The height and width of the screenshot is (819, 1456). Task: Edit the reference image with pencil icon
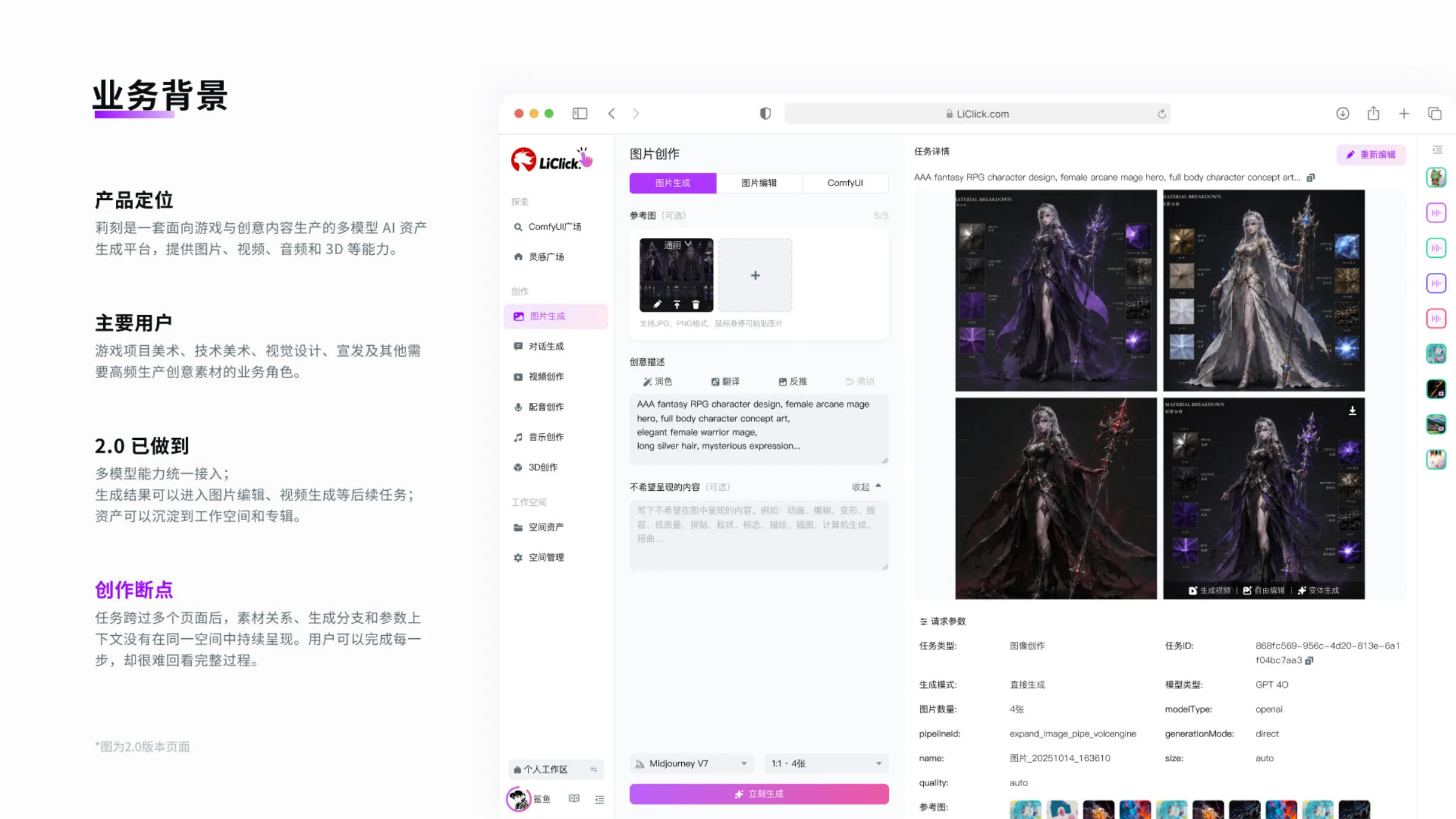click(657, 305)
